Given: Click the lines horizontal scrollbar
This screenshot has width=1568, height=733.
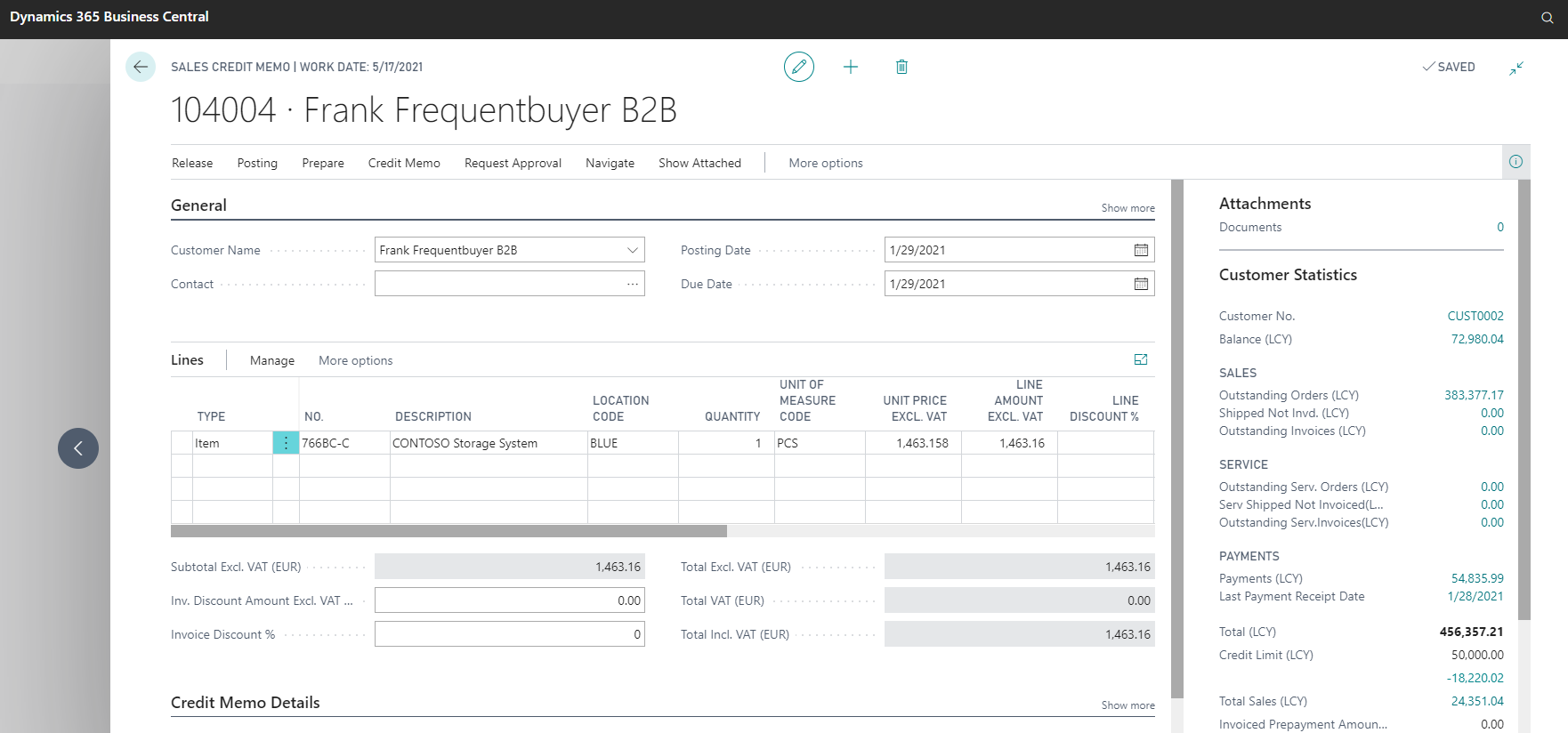Looking at the screenshot, I should (449, 531).
